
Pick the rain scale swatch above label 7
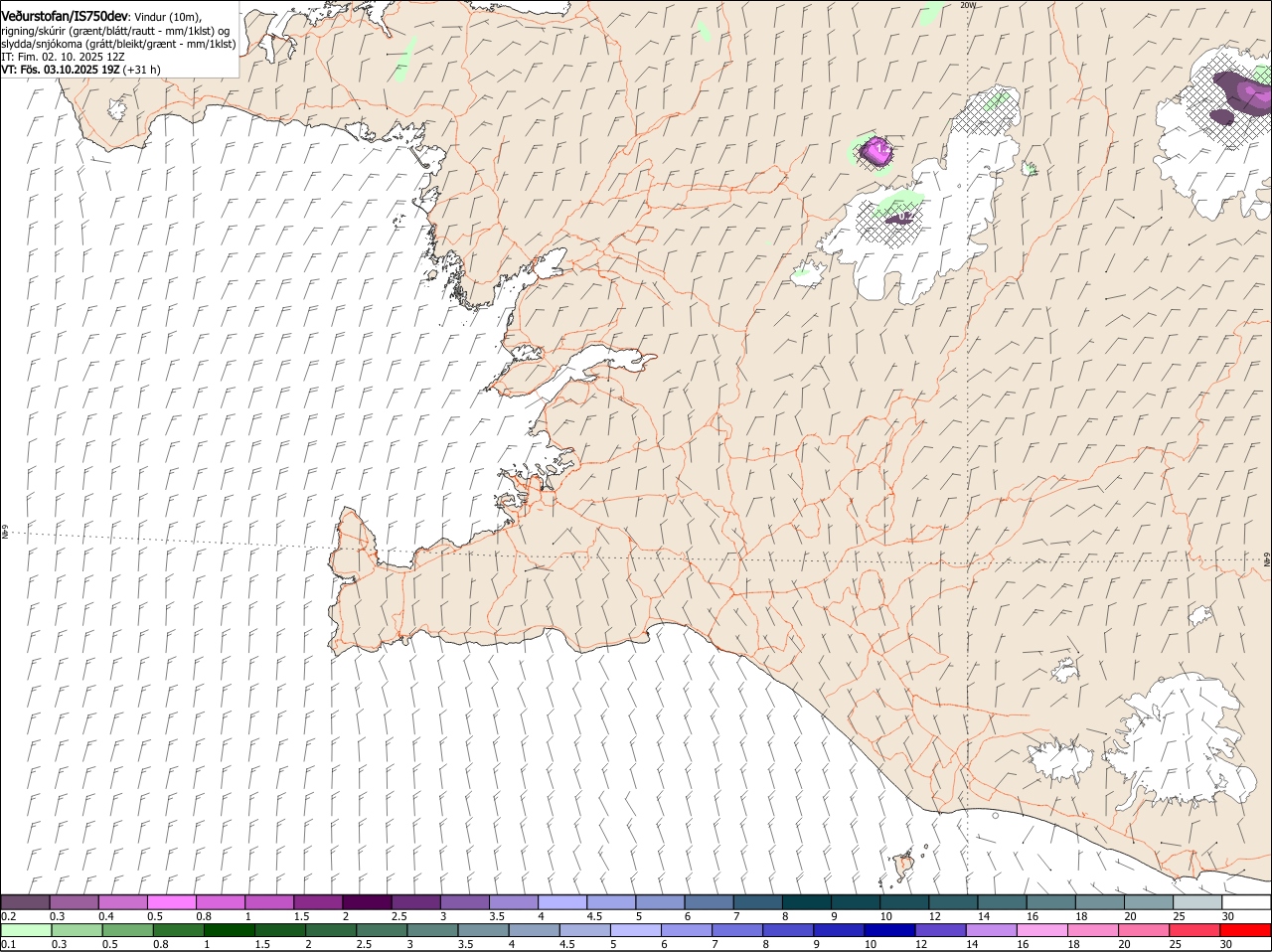(737, 930)
